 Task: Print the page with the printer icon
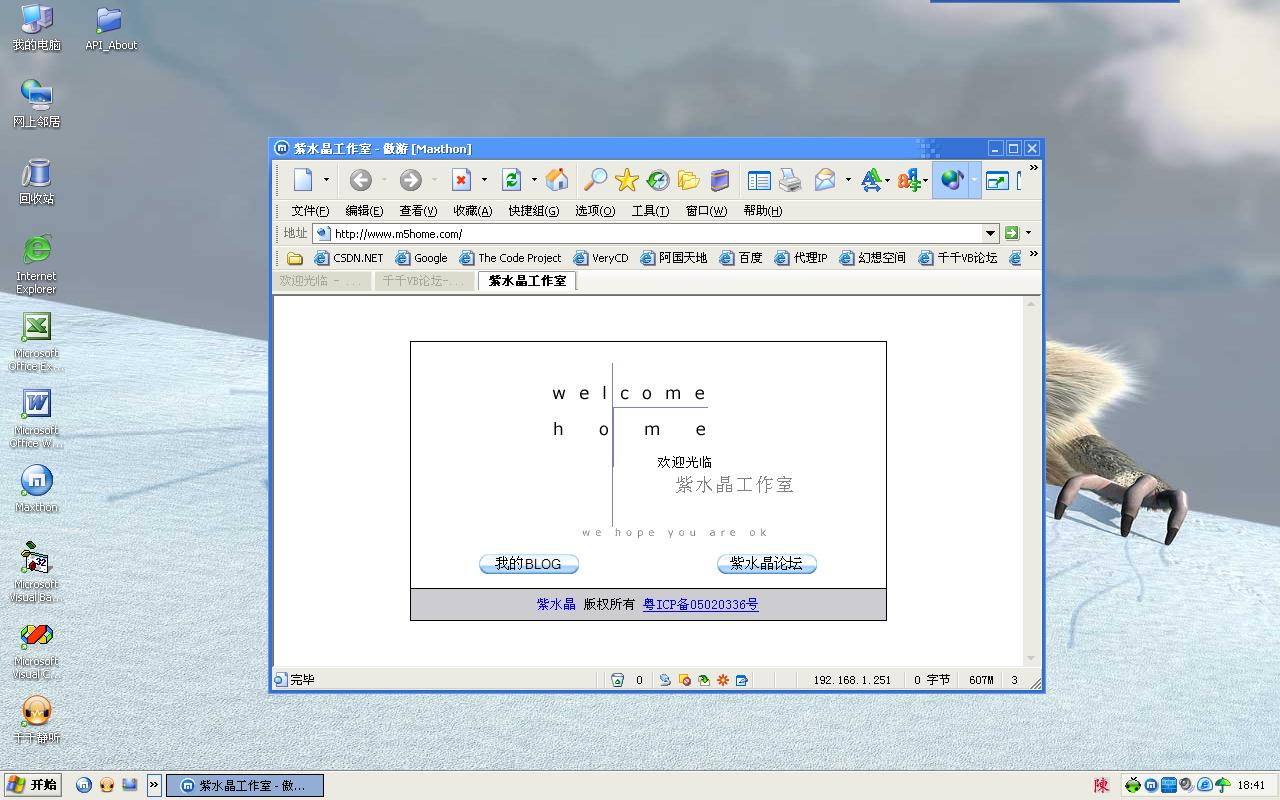790,180
